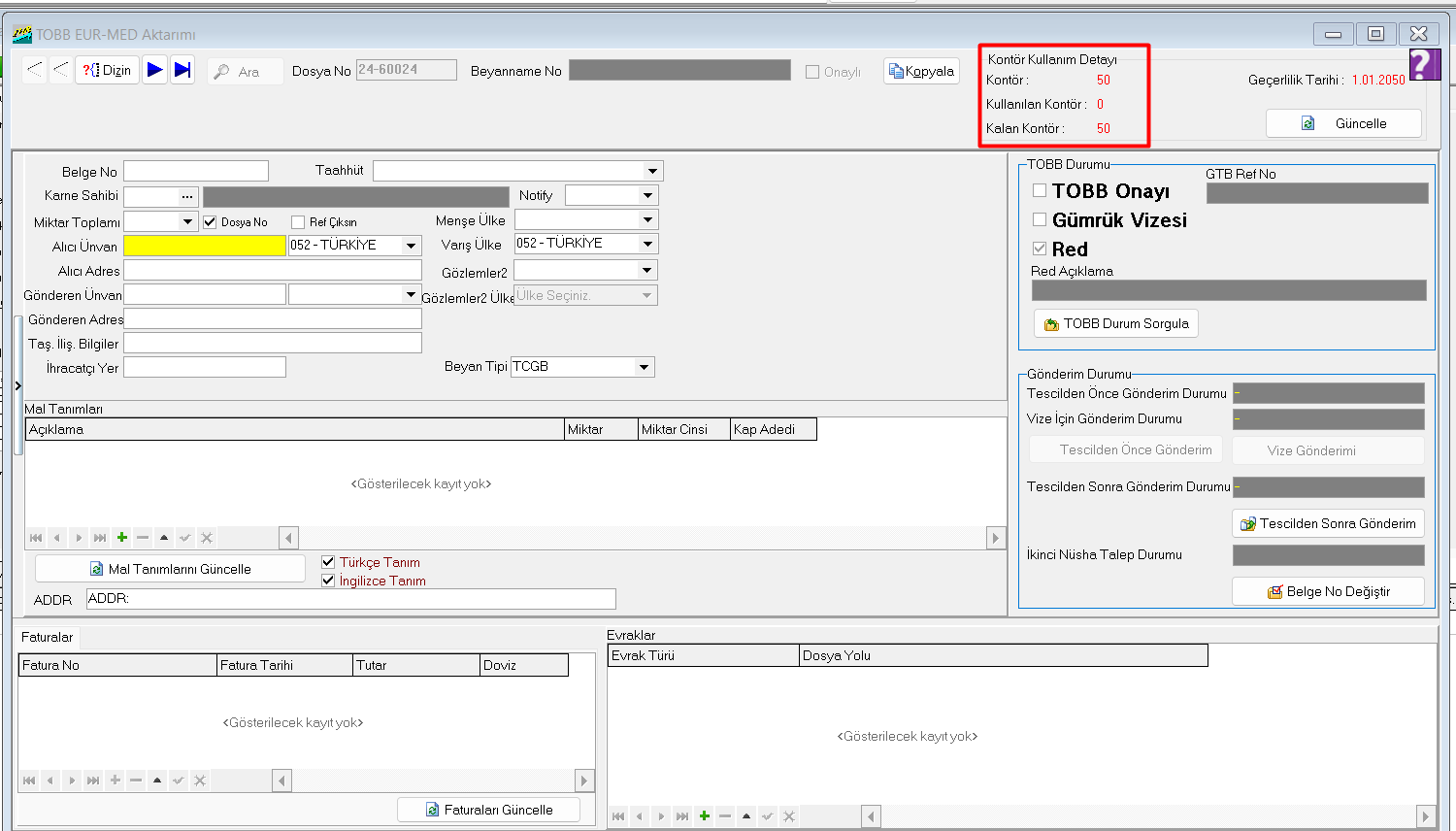
Task: Click the Fatura No column header
Action: (x=117, y=665)
